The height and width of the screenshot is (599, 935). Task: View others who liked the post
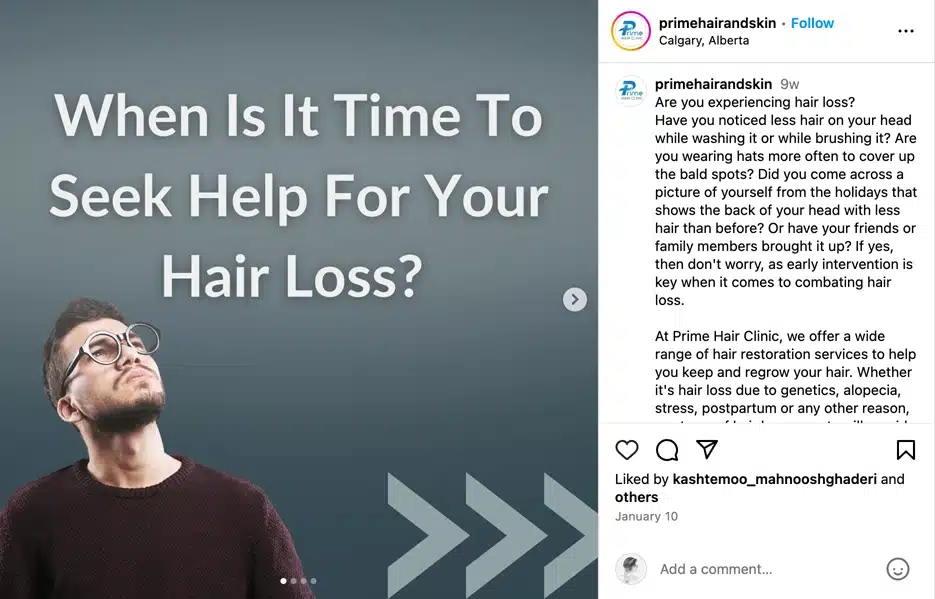636,497
